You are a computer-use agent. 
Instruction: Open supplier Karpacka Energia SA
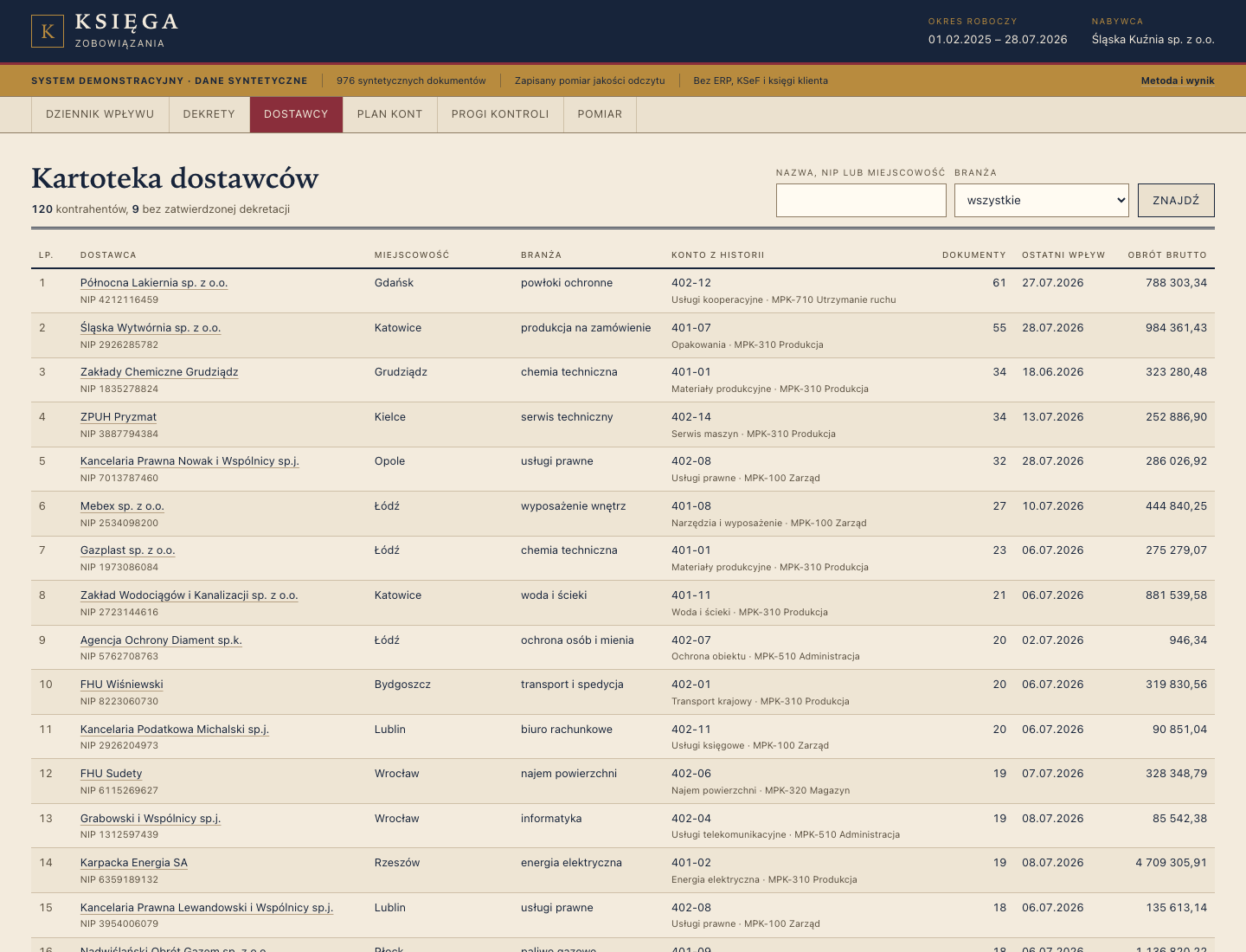(134, 863)
